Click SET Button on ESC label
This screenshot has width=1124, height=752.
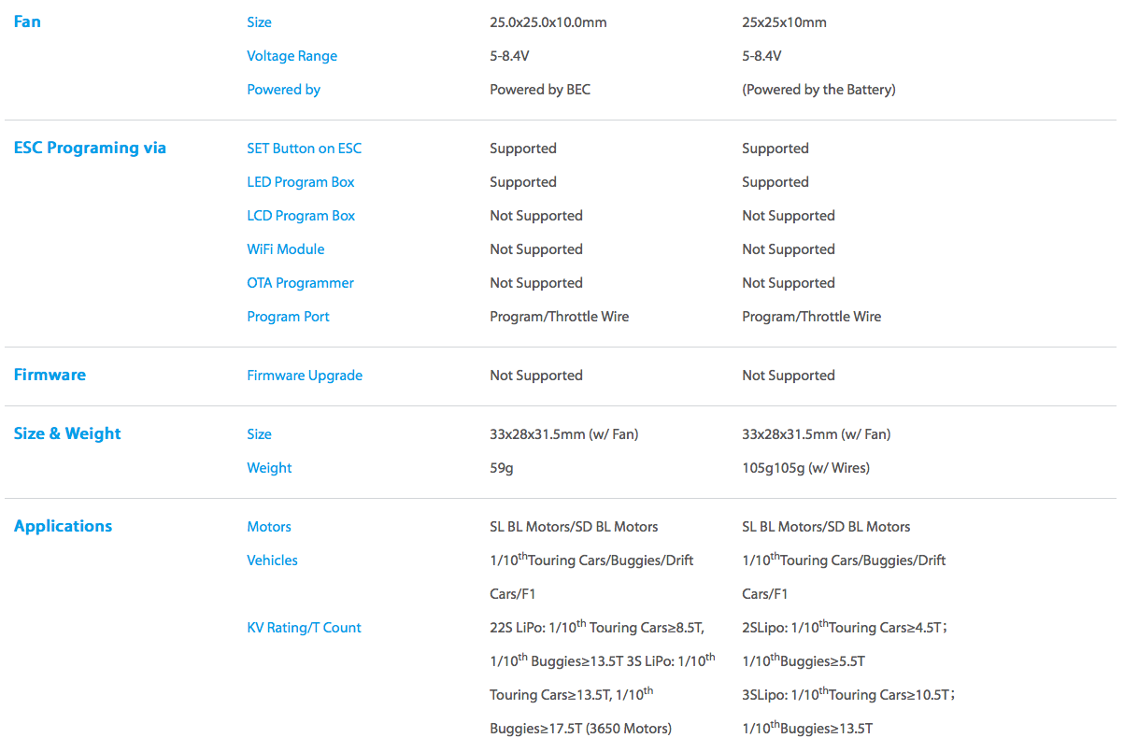point(304,148)
